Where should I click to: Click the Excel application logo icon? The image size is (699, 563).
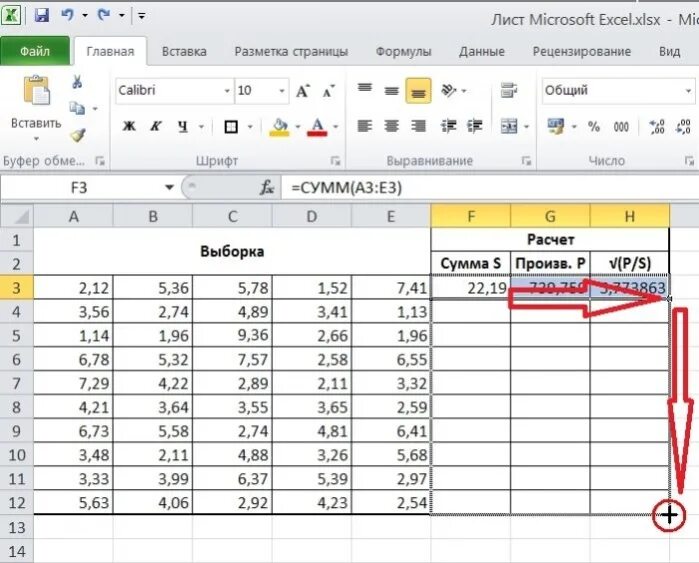point(12,16)
